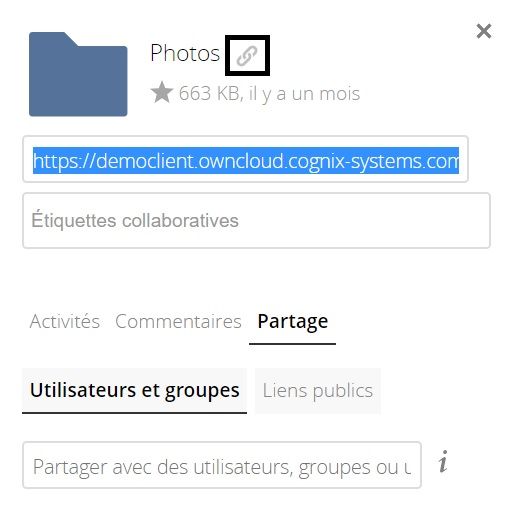Switch to the Liens publics tab
Viewport: 506px width, 518px height.
pos(318,391)
